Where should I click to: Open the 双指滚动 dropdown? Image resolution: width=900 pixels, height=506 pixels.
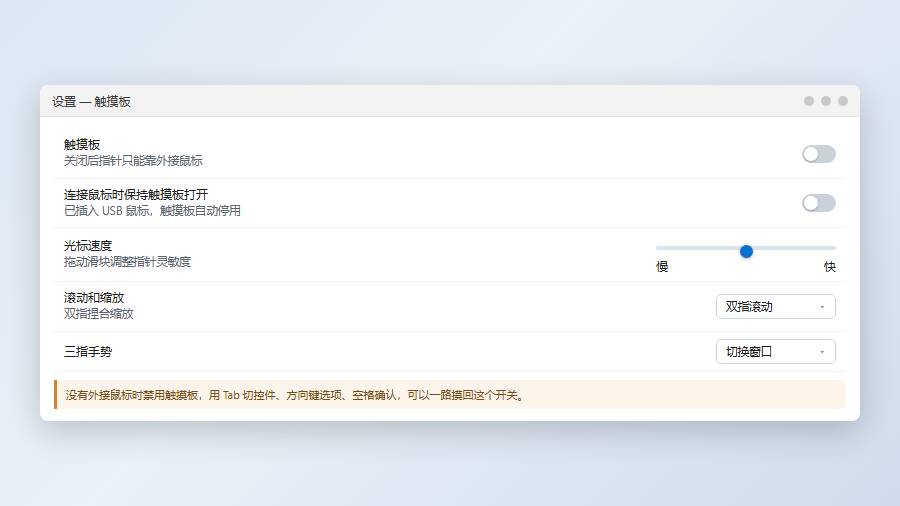pyautogui.click(x=775, y=306)
